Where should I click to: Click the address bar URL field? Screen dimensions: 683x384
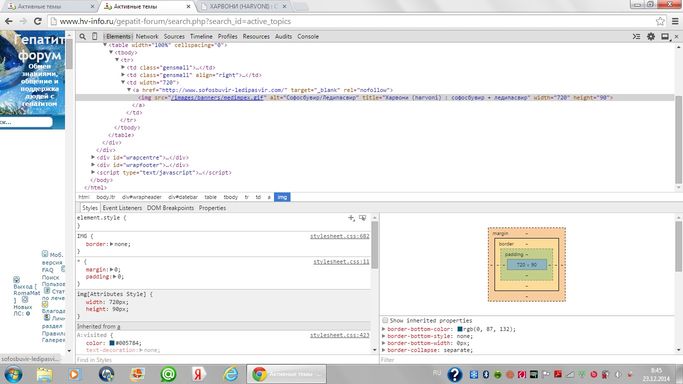point(353,21)
